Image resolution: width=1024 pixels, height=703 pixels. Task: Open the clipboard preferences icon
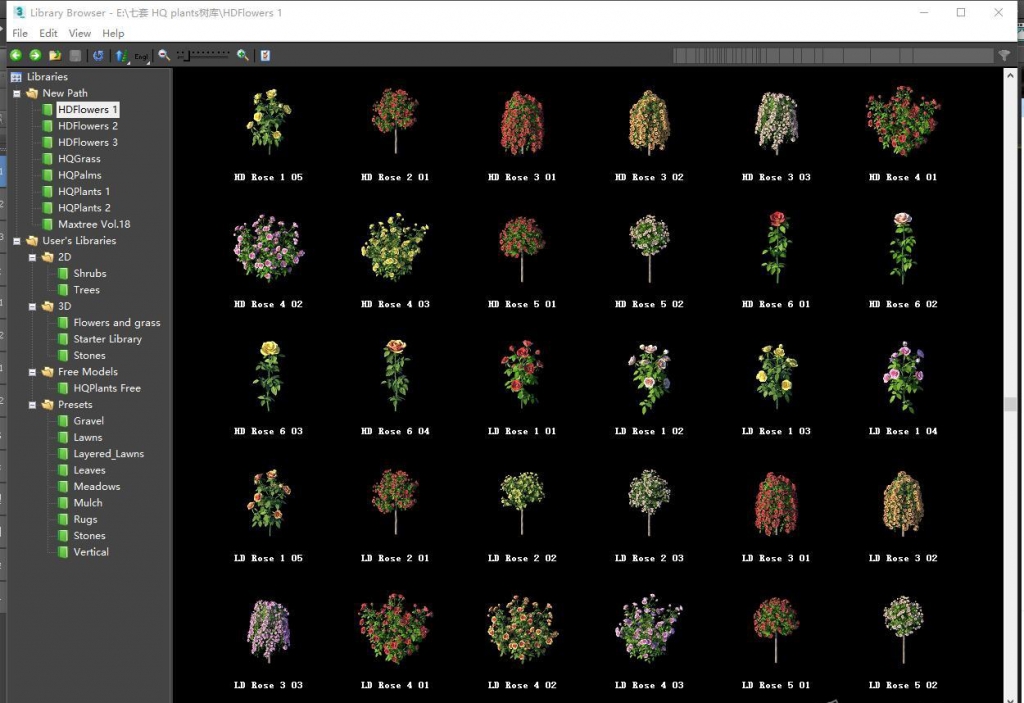click(265, 56)
